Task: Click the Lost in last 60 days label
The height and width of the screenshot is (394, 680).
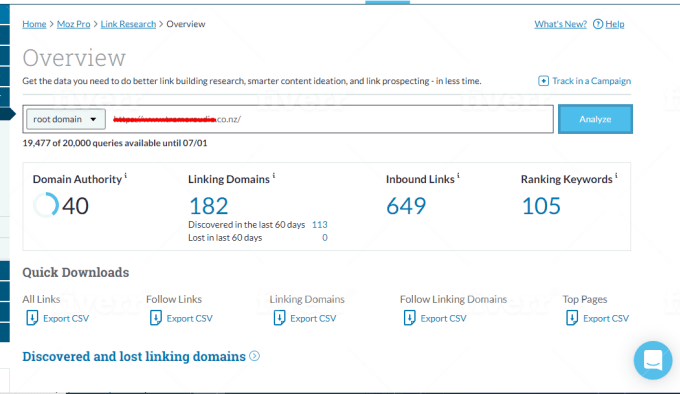Action: 225,238
